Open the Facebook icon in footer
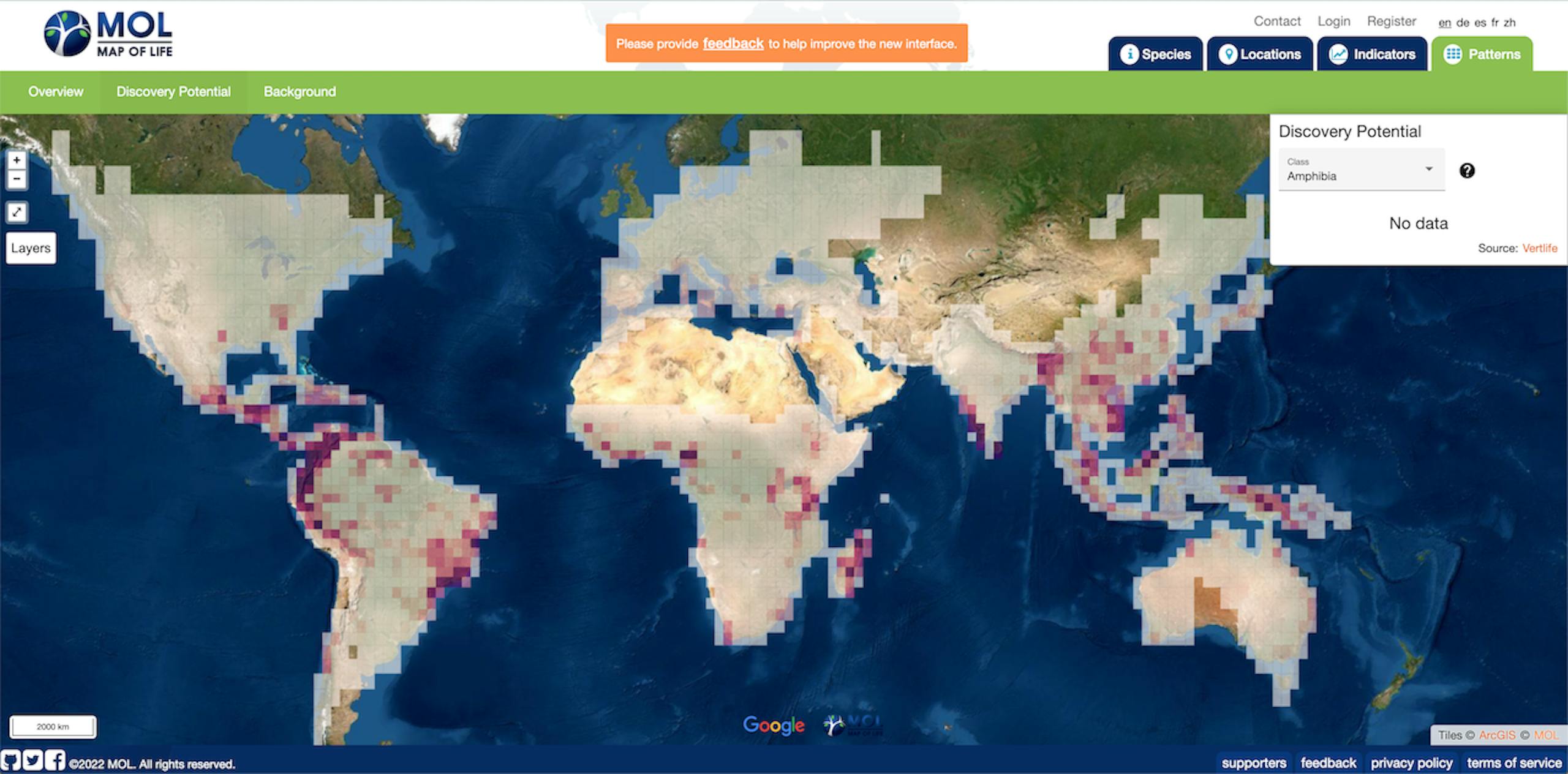The height and width of the screenshot is (774, 1568). (x=55, y=761)
